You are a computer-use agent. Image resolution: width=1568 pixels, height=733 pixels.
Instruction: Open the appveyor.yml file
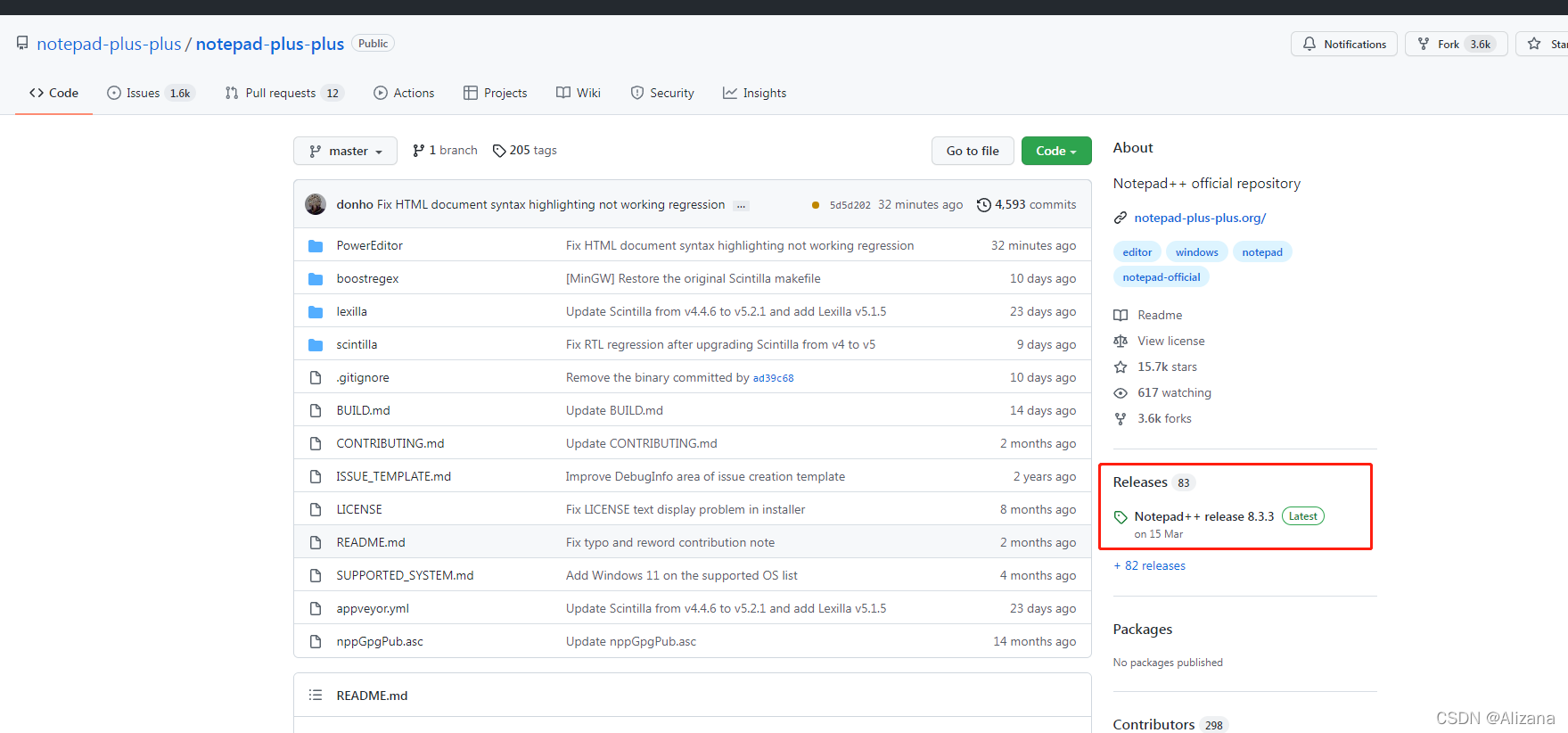pos(373,608)
